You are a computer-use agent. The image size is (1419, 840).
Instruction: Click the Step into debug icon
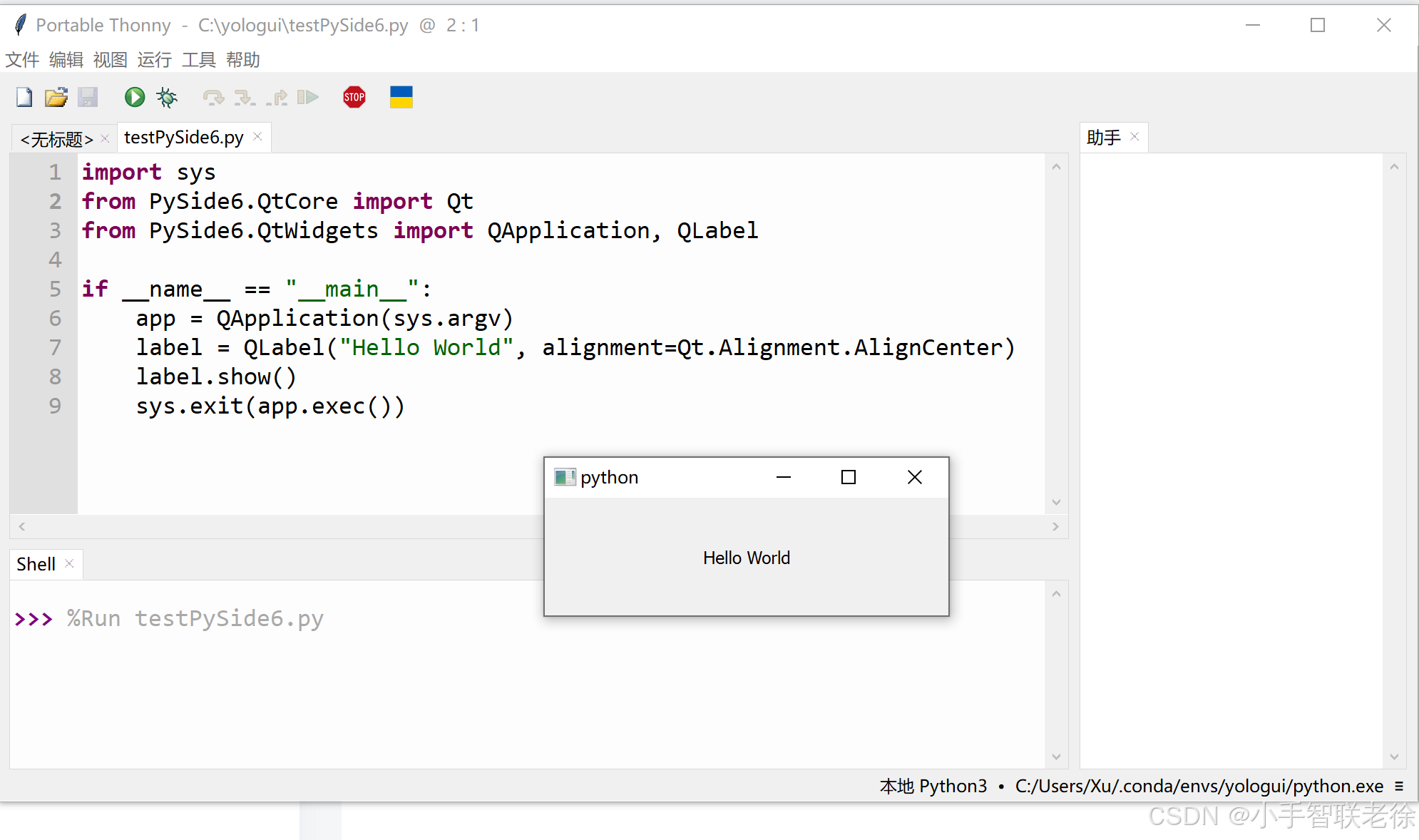(245, 97)
